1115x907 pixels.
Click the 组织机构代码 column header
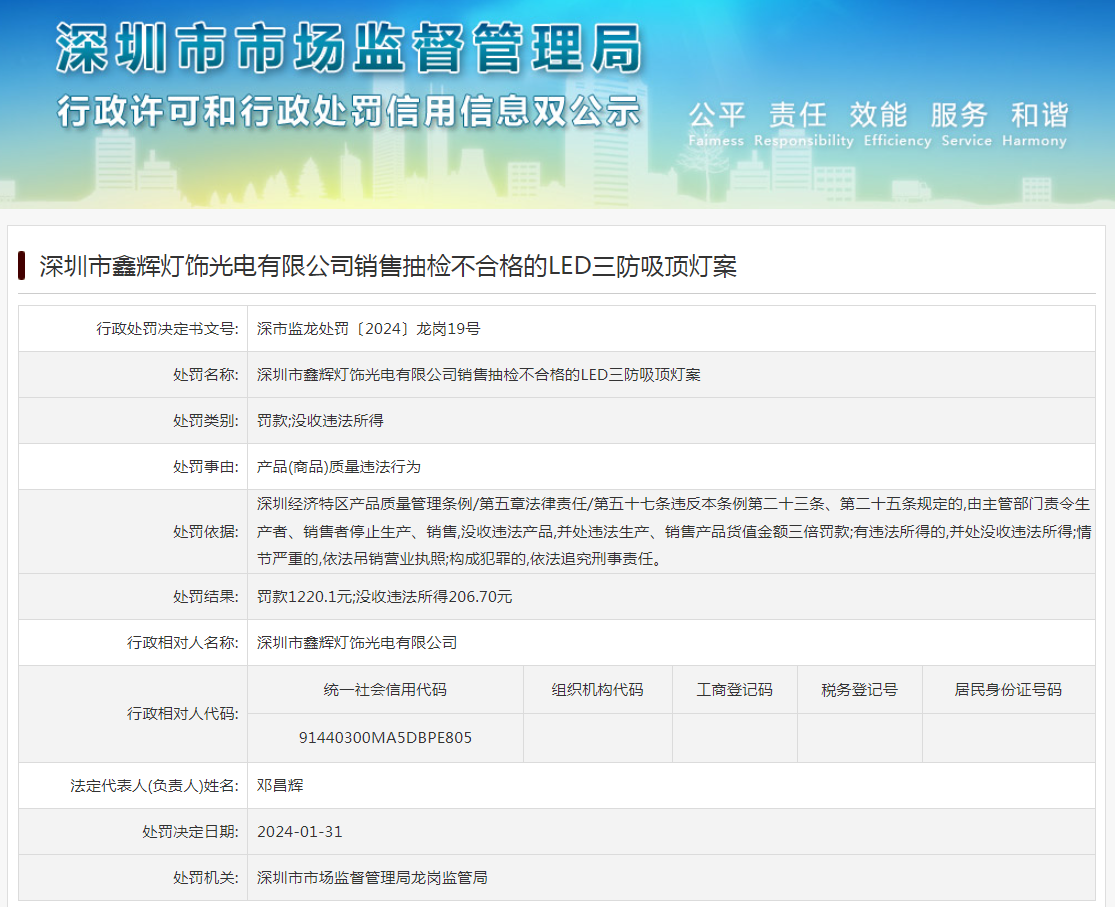[597, 690]
